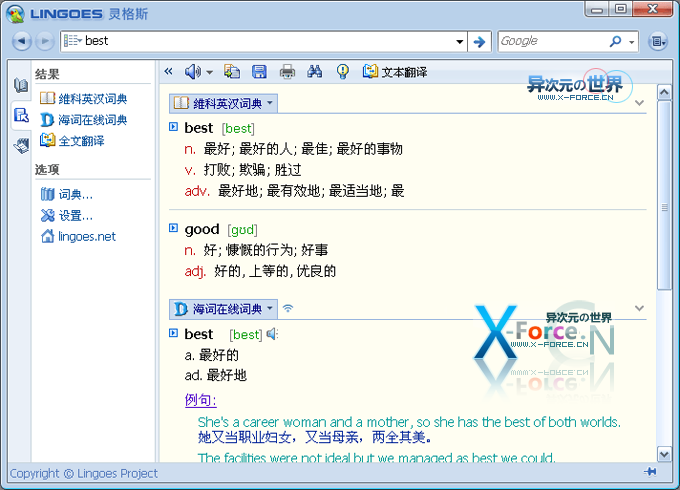Open the search engine selection dropdown

(631, 42)
